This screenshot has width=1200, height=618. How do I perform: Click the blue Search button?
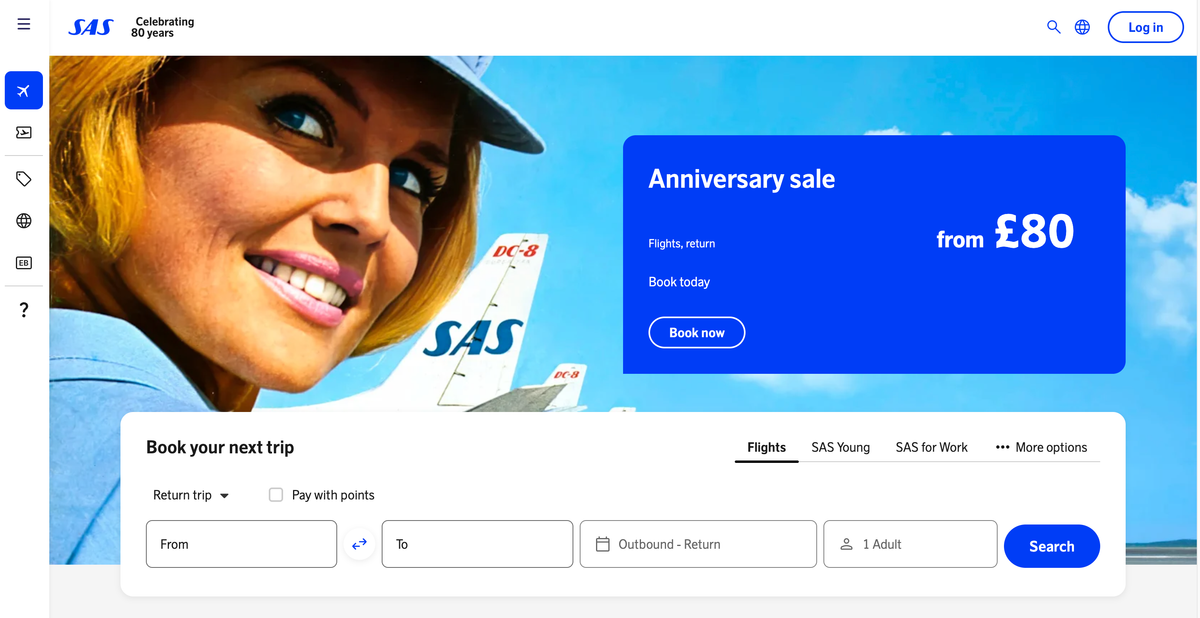[x=1051, y=546]
